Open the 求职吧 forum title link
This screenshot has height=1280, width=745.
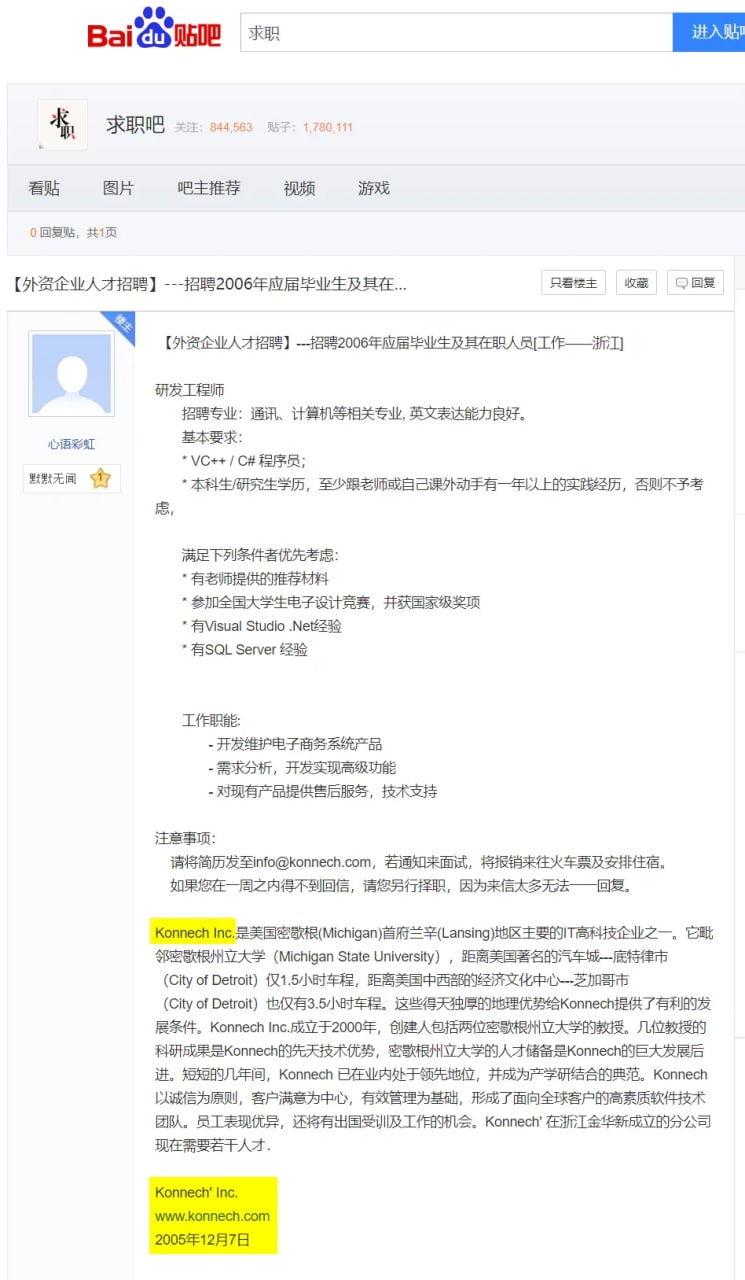pos(135,126)
